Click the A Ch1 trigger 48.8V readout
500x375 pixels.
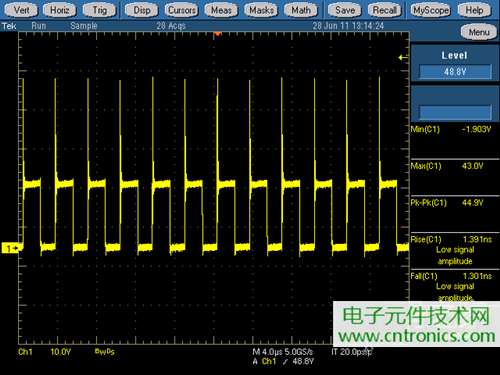(x=283, y=361)
